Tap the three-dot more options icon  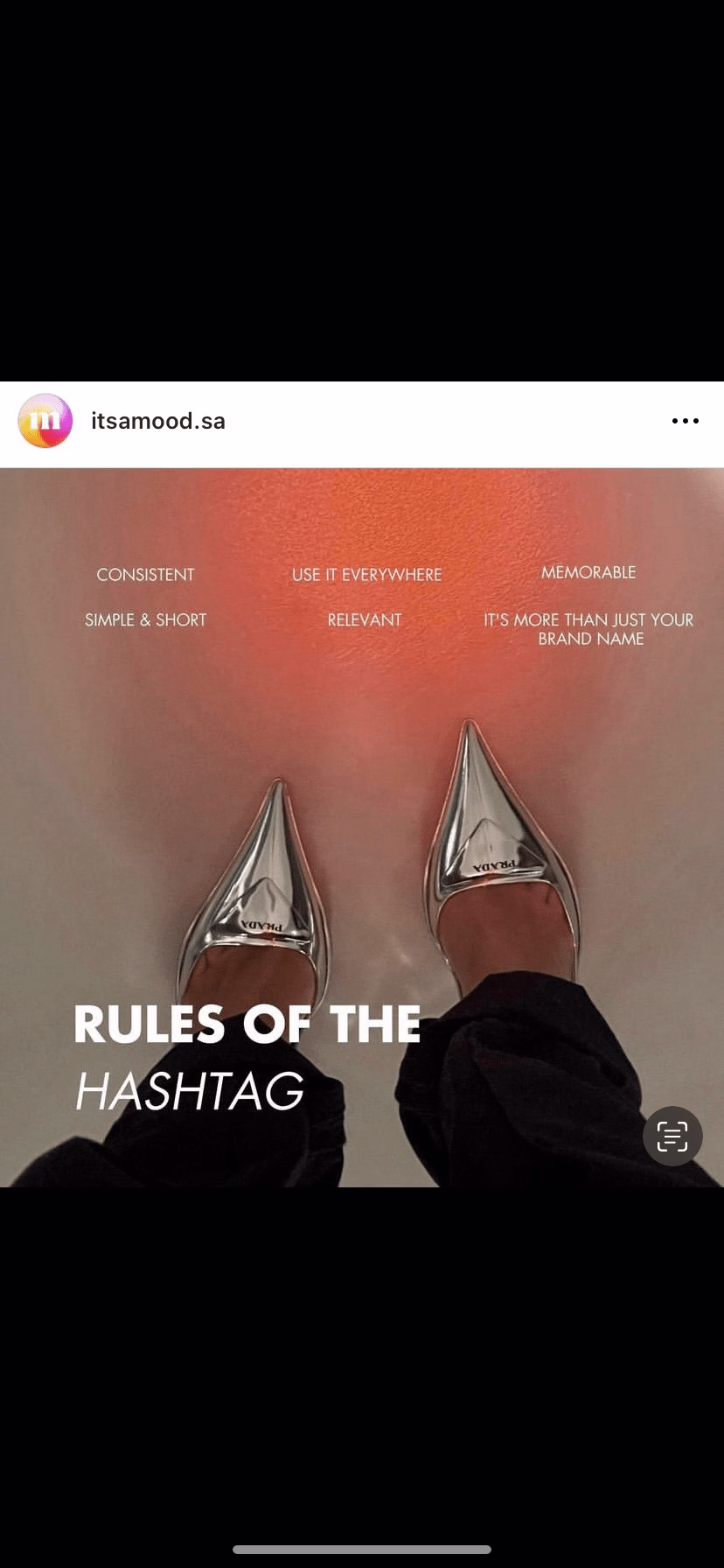pos(685,421)
